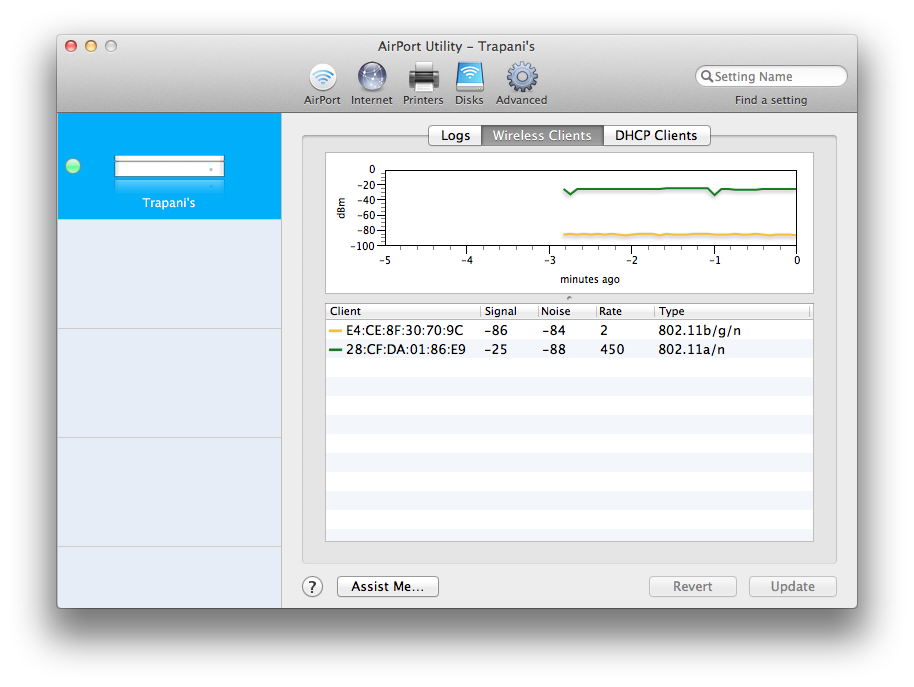Click the 802.11a/n type cell

point(691,350)
